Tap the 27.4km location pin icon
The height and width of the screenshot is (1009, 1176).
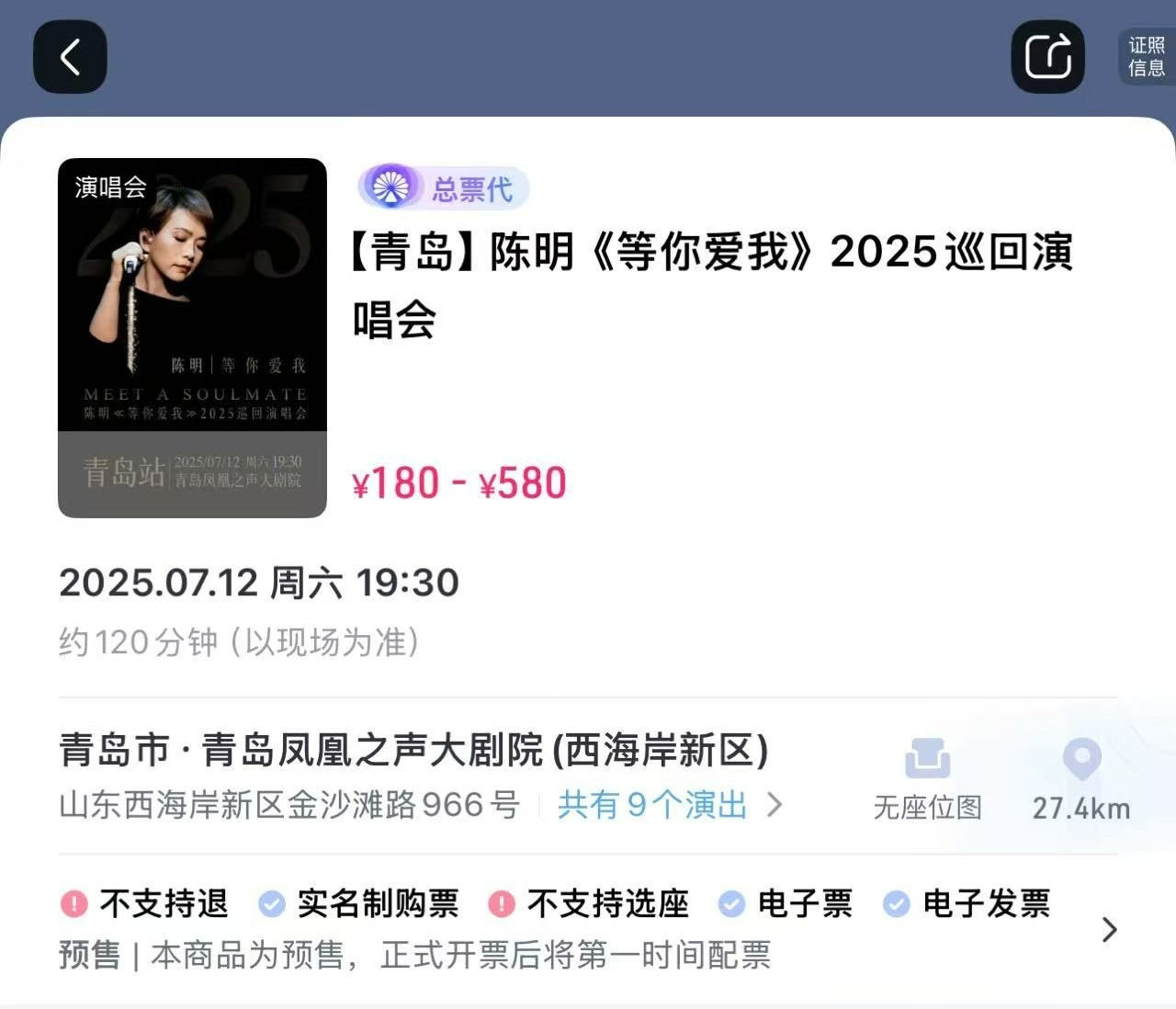[1081, 759]
